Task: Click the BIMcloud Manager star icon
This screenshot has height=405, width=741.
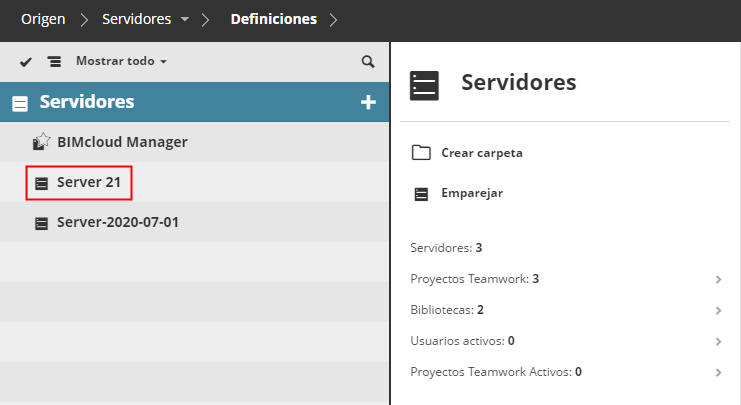Action: [41, 142]
